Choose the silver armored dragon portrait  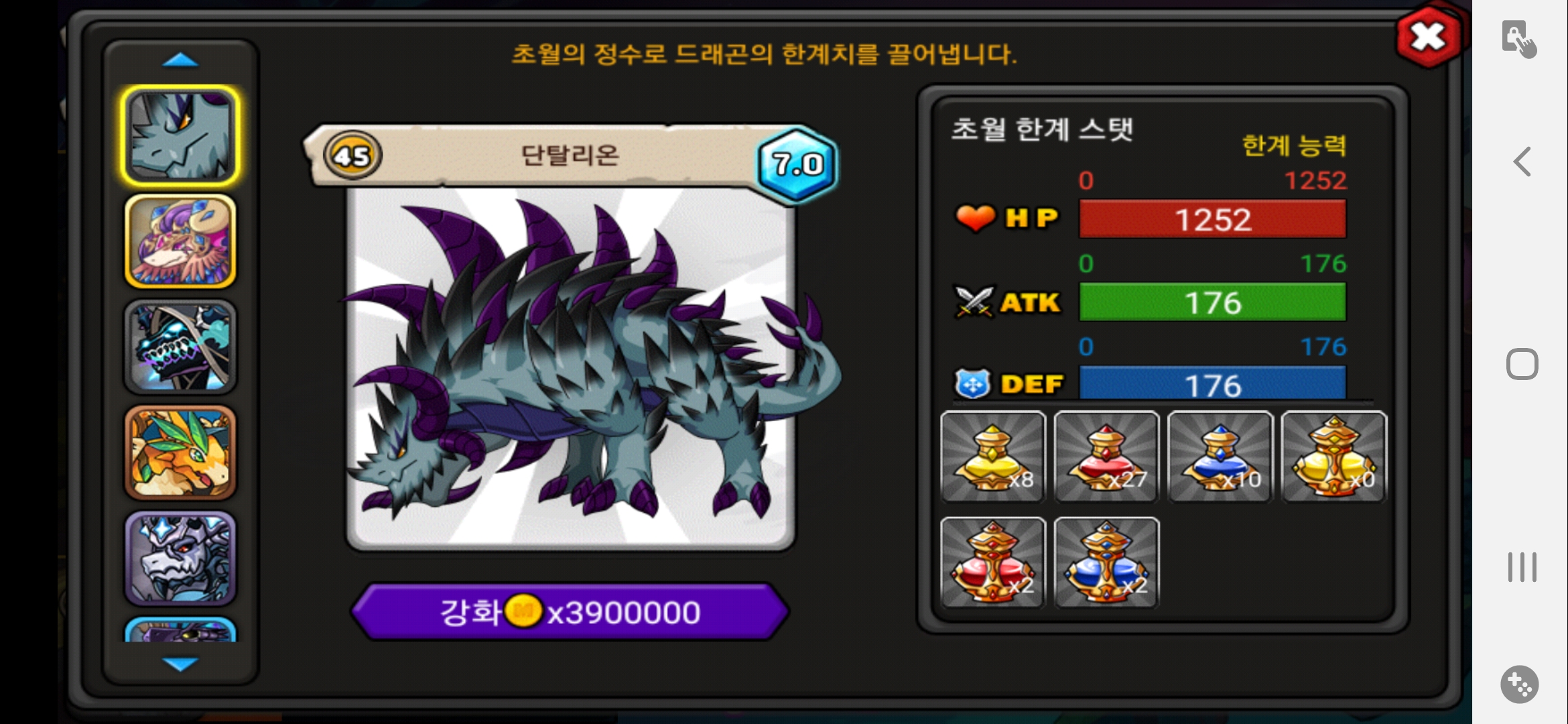tap(180, 558)
